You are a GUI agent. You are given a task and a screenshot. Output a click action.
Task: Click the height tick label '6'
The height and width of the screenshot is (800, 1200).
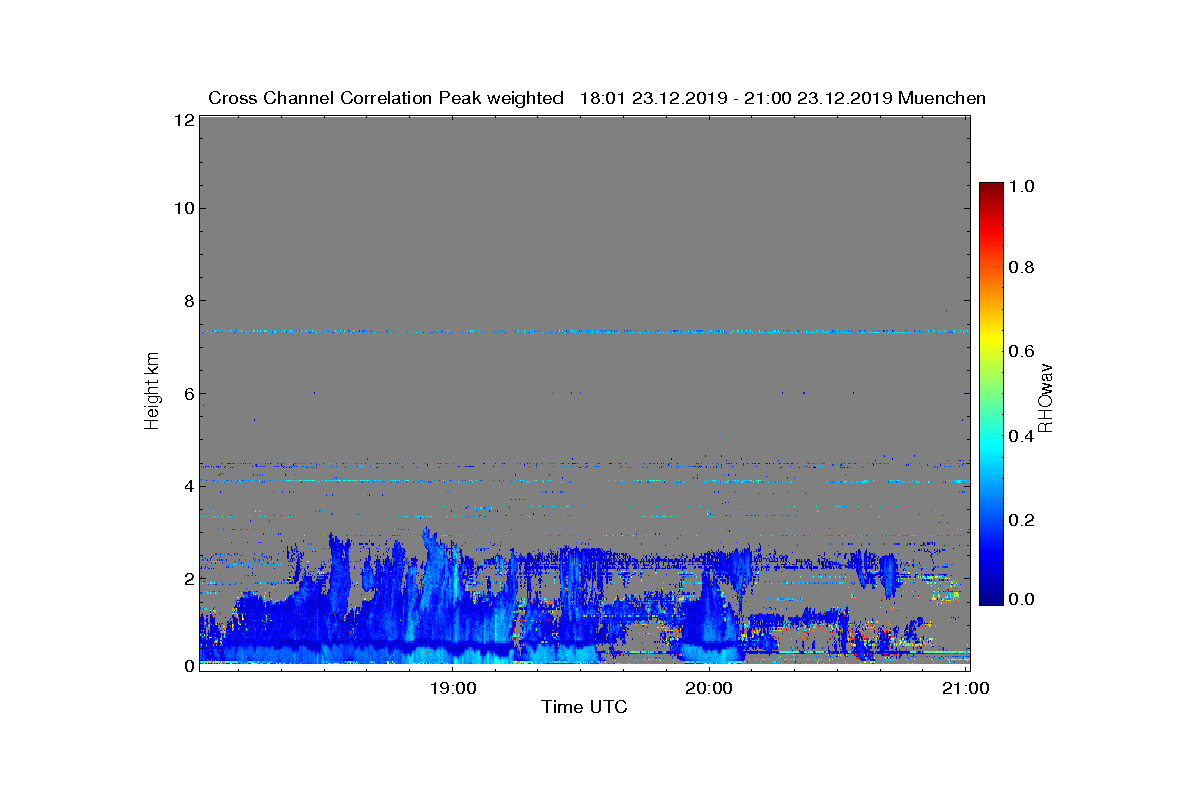187,393
